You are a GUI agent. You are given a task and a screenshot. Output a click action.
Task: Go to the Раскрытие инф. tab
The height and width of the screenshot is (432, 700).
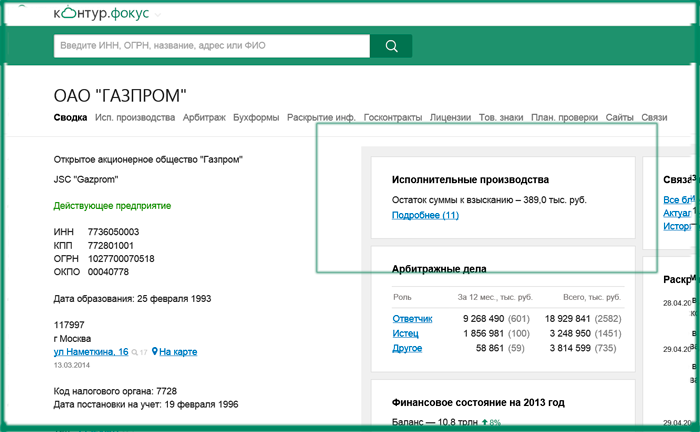[321, 117]
